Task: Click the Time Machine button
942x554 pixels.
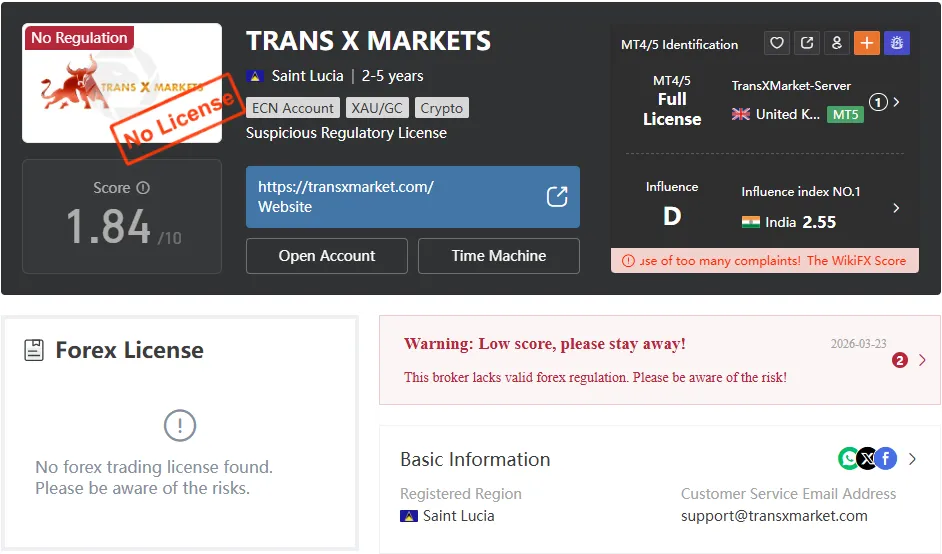Action: [499, 256]
